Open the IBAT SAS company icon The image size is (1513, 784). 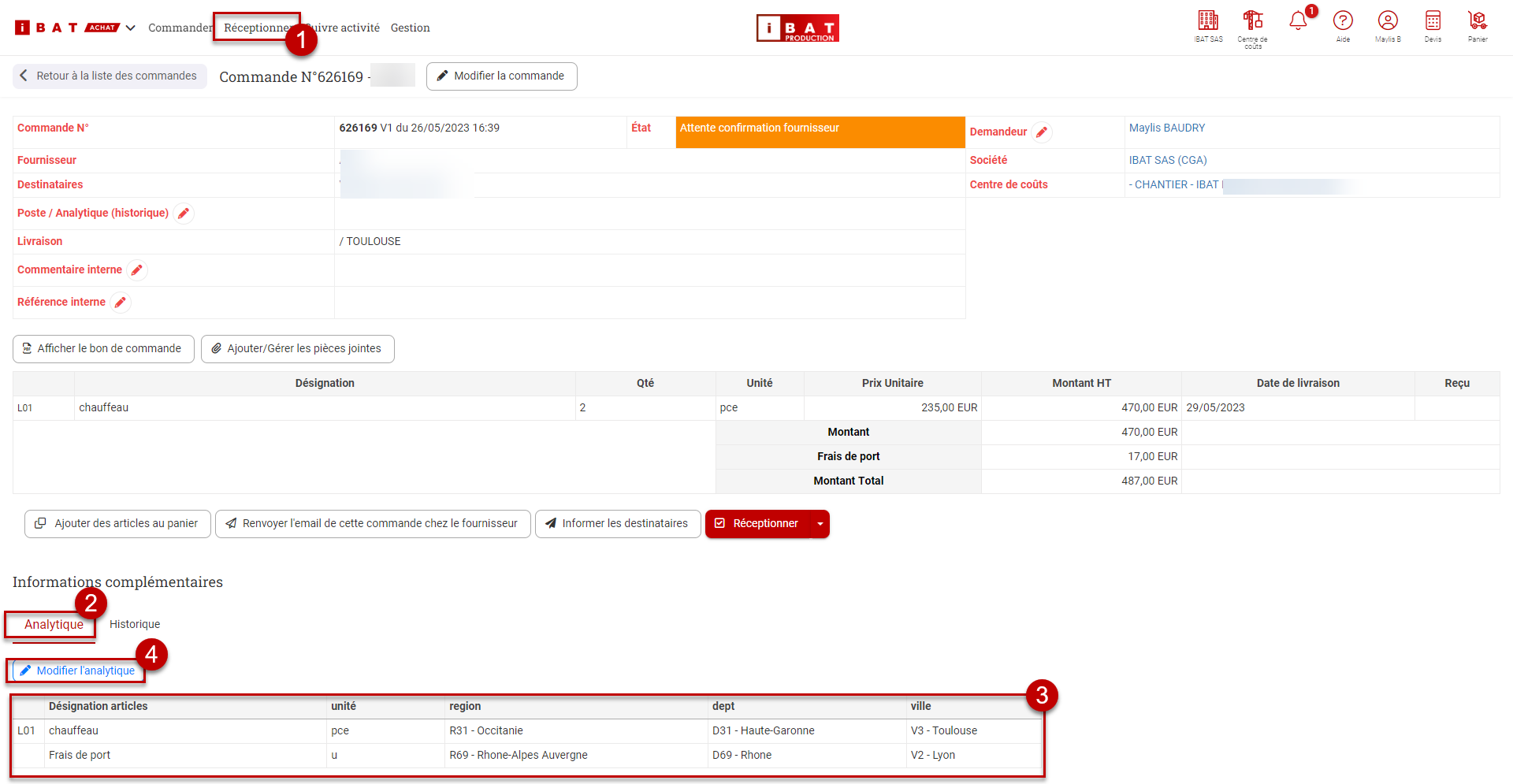[1208, 21]
